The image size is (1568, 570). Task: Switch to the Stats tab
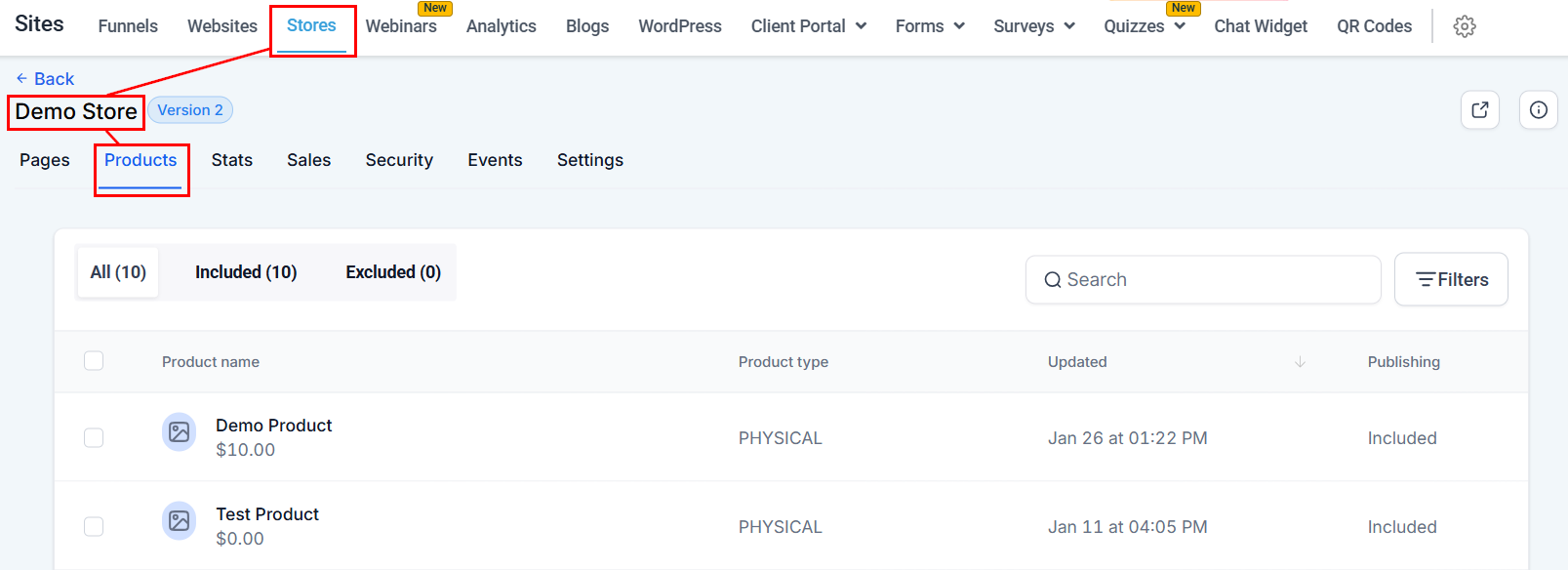coord(232,160)
